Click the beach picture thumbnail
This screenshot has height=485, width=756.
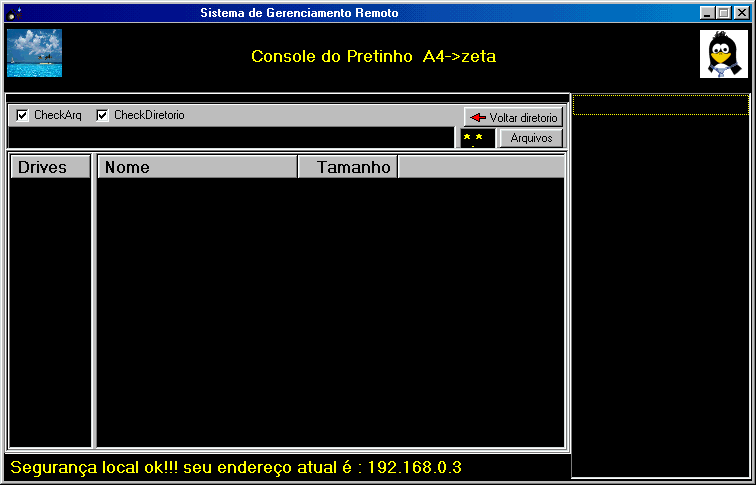pyautogui.click(x=34, y=53)
